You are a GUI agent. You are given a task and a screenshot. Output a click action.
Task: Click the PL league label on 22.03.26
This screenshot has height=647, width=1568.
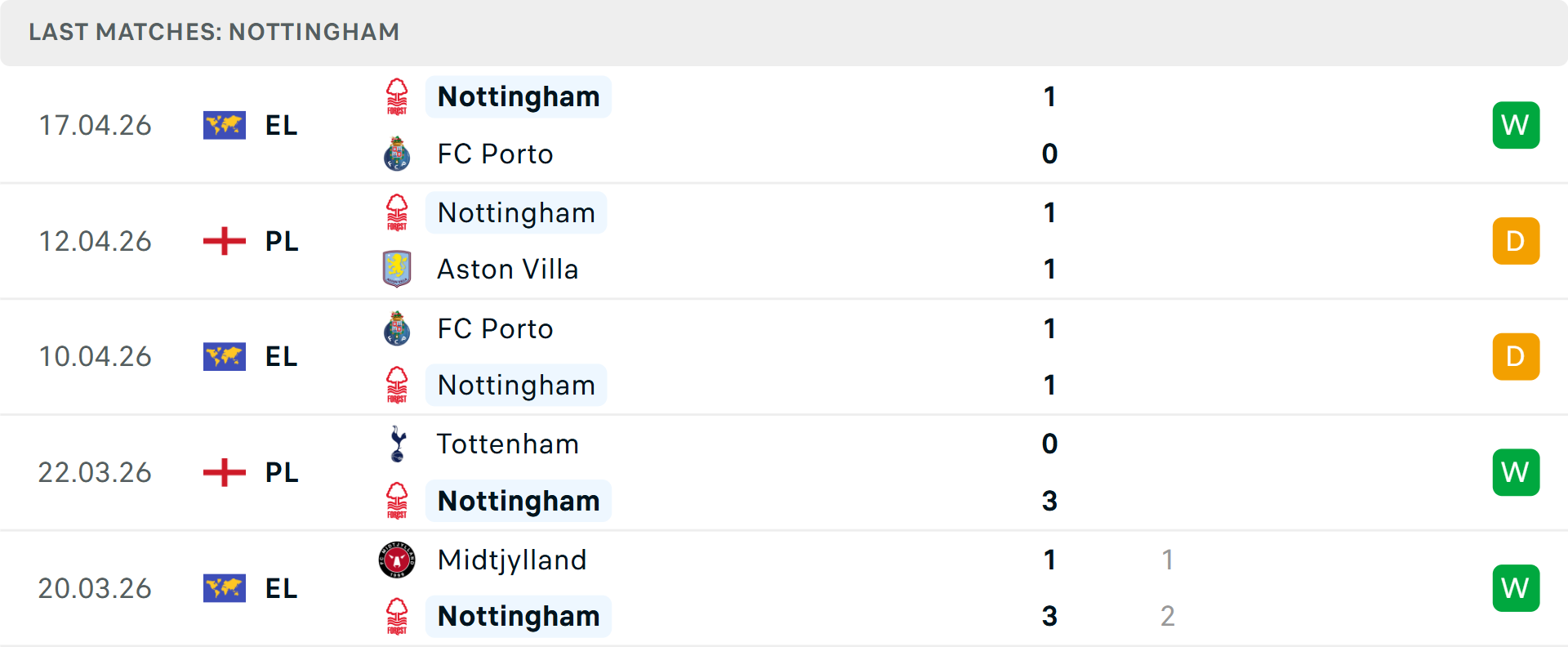click(282, 472)
